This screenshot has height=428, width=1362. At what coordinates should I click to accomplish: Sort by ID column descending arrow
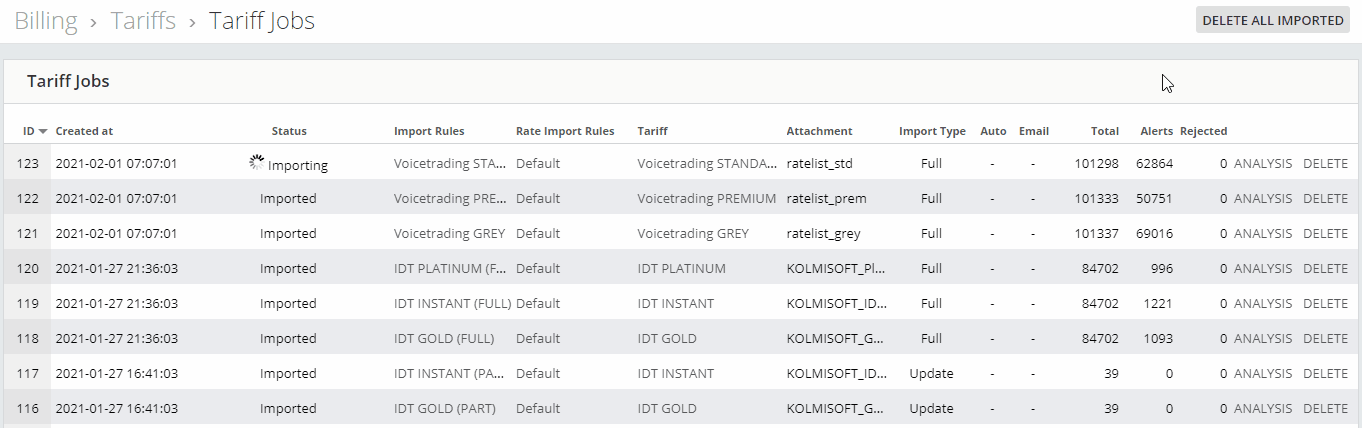click(x=43, y=132)
